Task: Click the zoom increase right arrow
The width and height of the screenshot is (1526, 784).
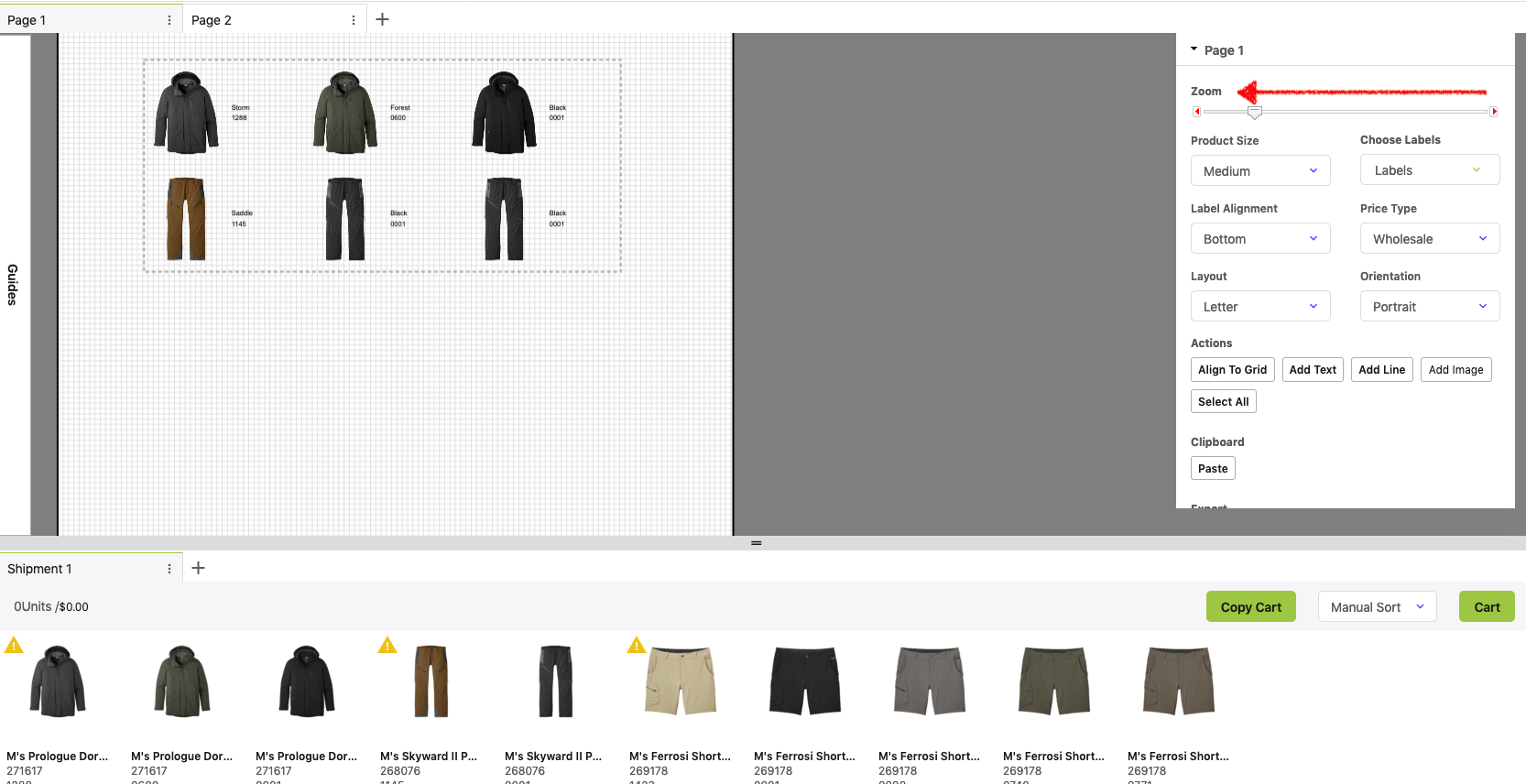Action: (1494, 112)
